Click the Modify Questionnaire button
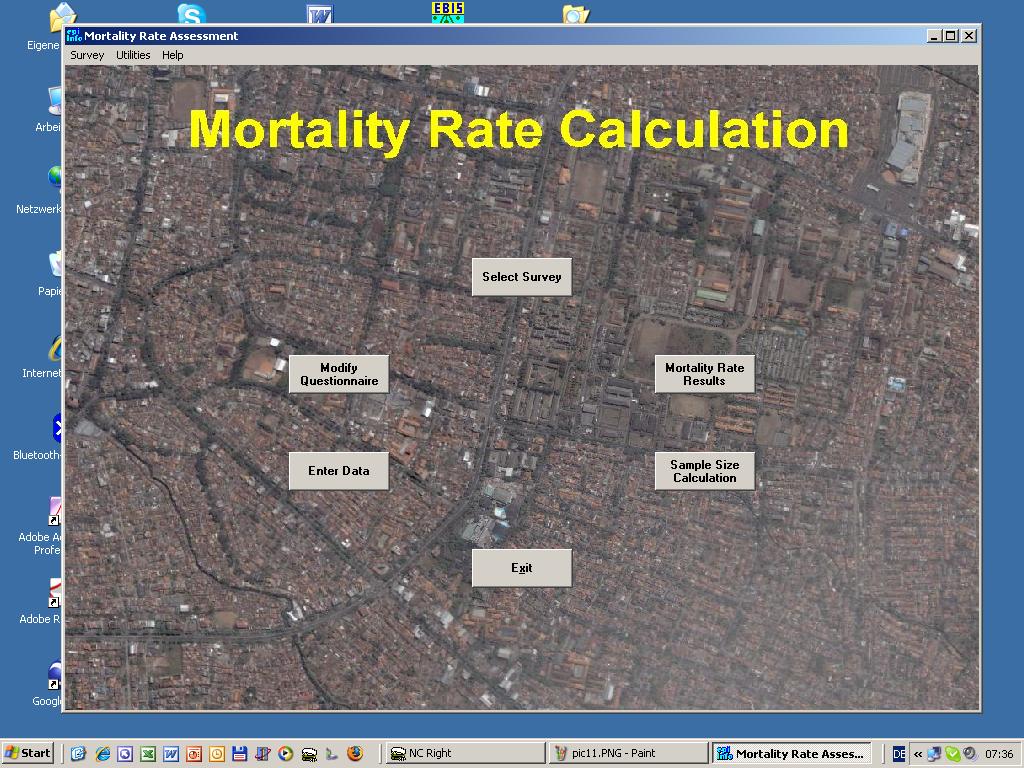This screenshot has width=1024, height=768. click(339, 375)
